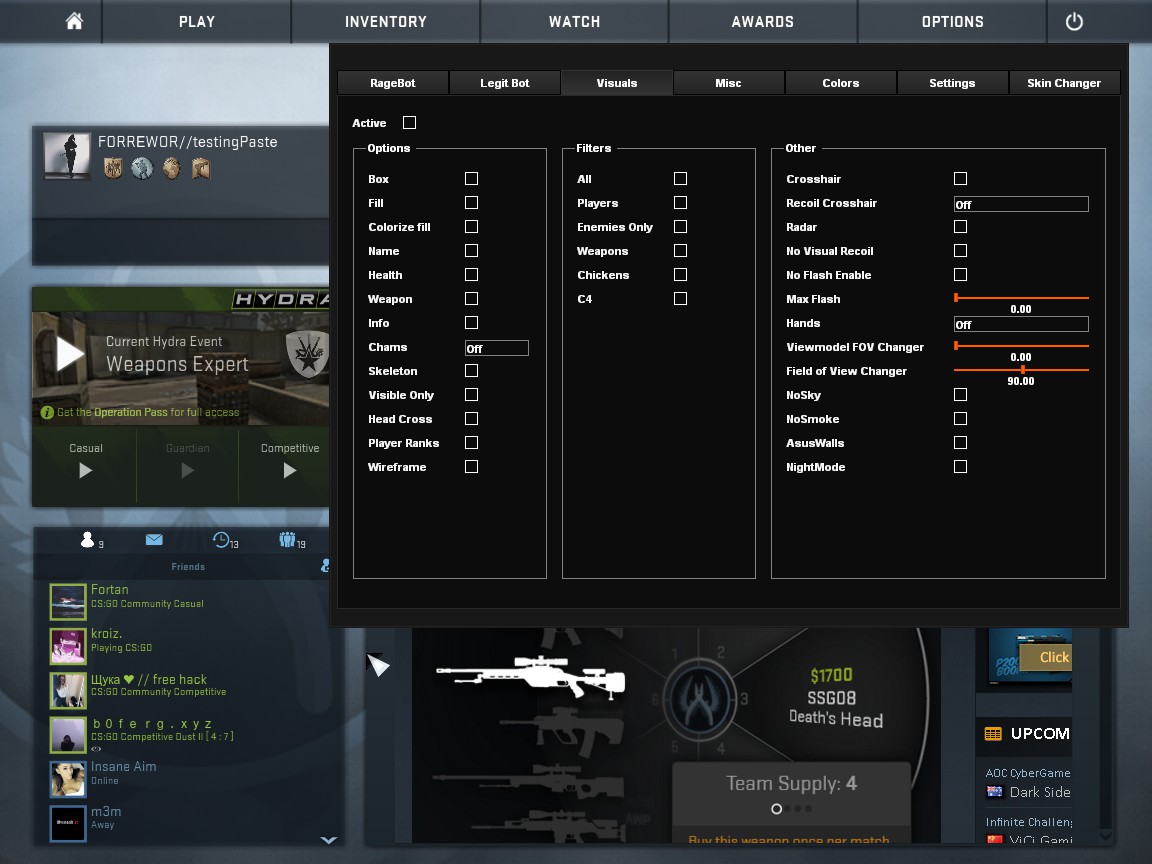Open the AWARDS menu
Viewport: 1152px width, 864px height.
click(x=763, y=21)
